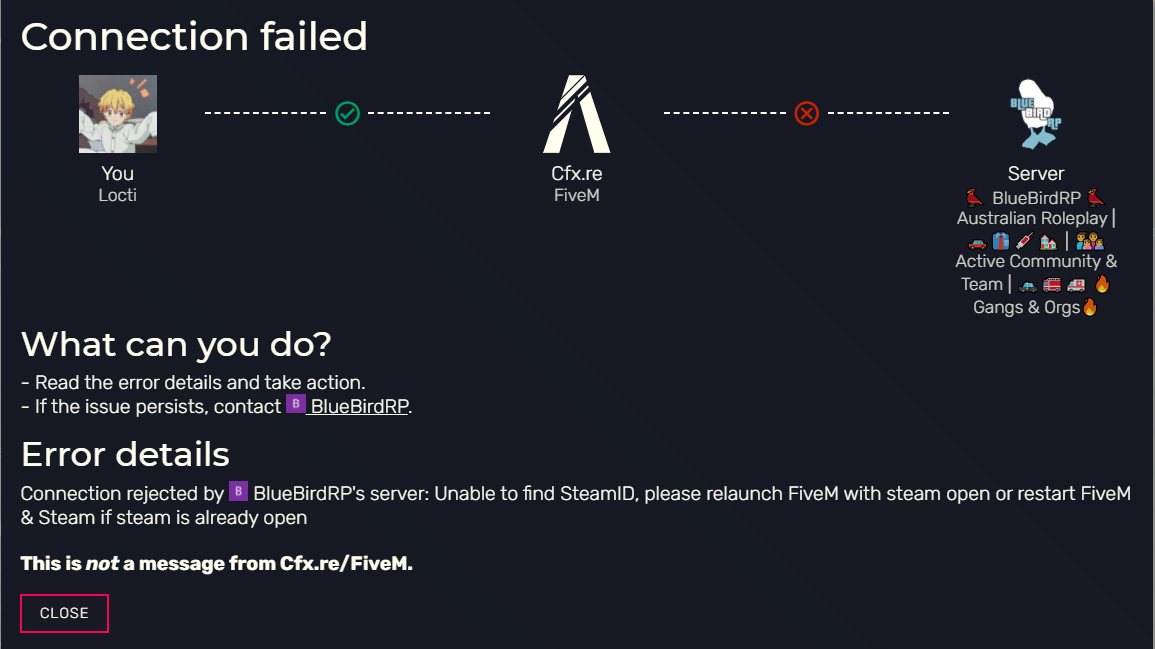The image size is (1155, 649).
Task: Click the red X failed connection icon
Action: 807,113
